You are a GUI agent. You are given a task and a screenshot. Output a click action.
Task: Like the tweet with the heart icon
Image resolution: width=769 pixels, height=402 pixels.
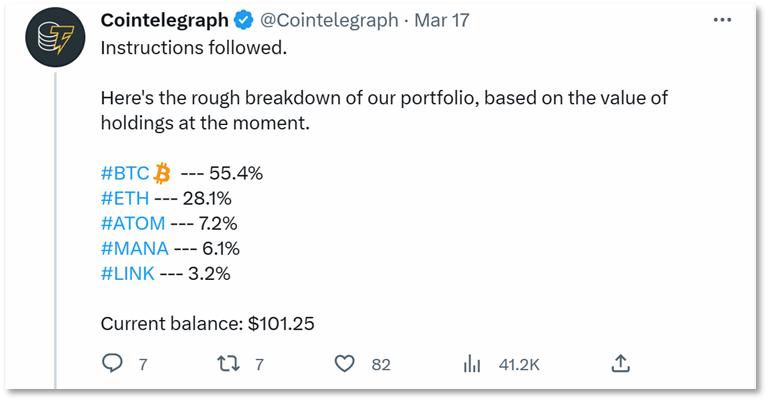[344, 364]
